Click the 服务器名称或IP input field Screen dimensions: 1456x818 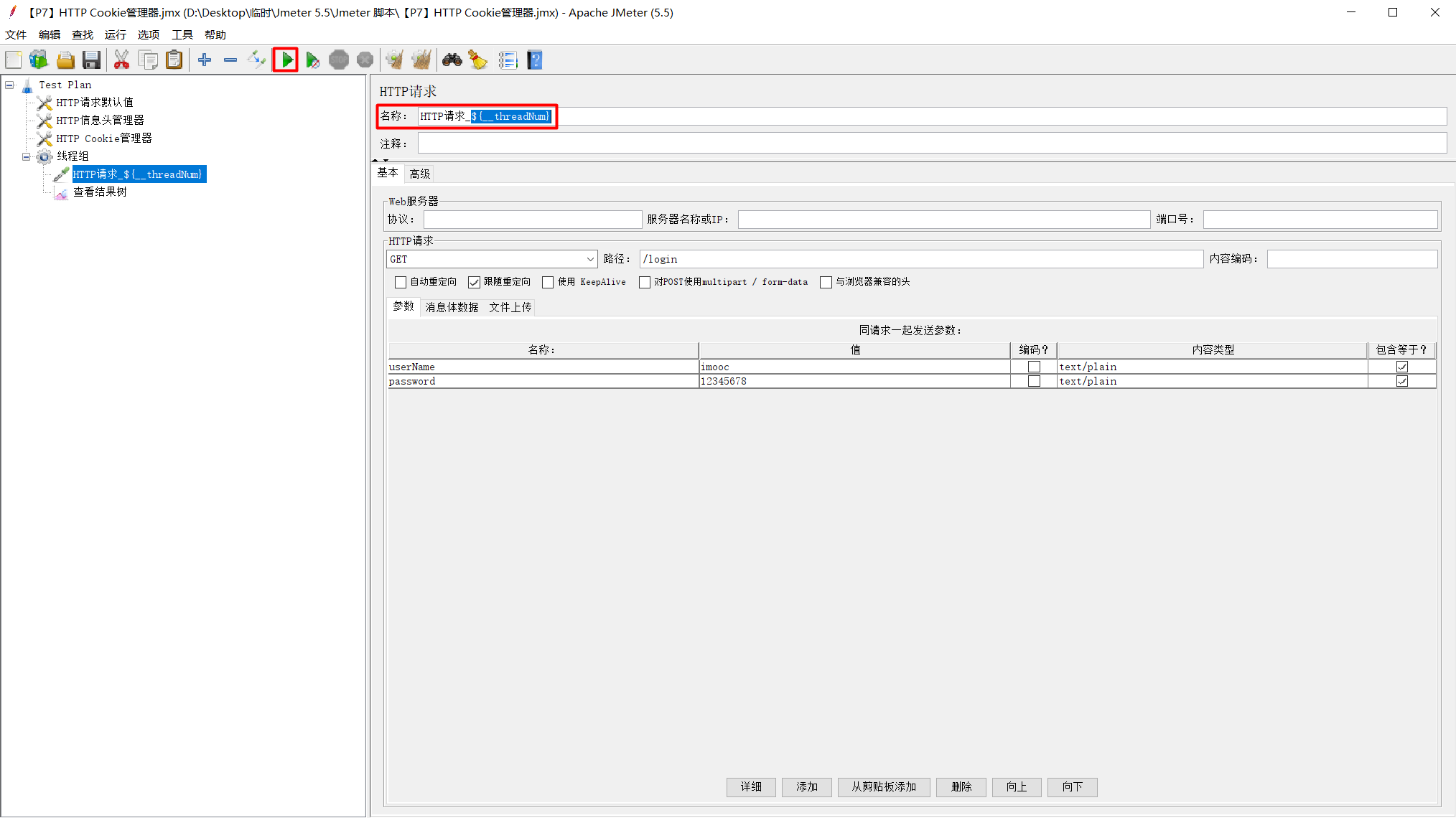944,220
